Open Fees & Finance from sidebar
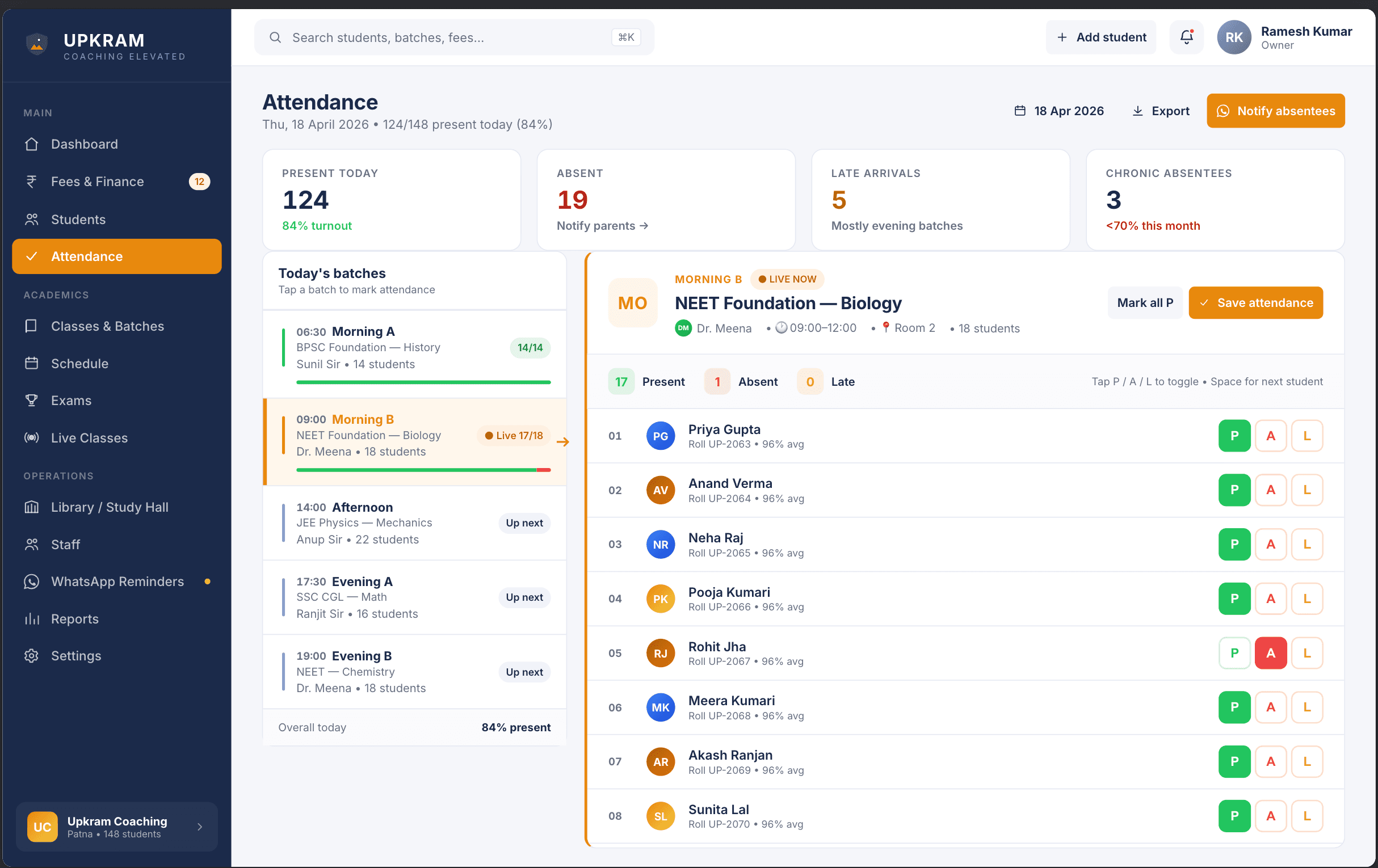Screen dimensions: 1378x868 click(x=97, y=182)
